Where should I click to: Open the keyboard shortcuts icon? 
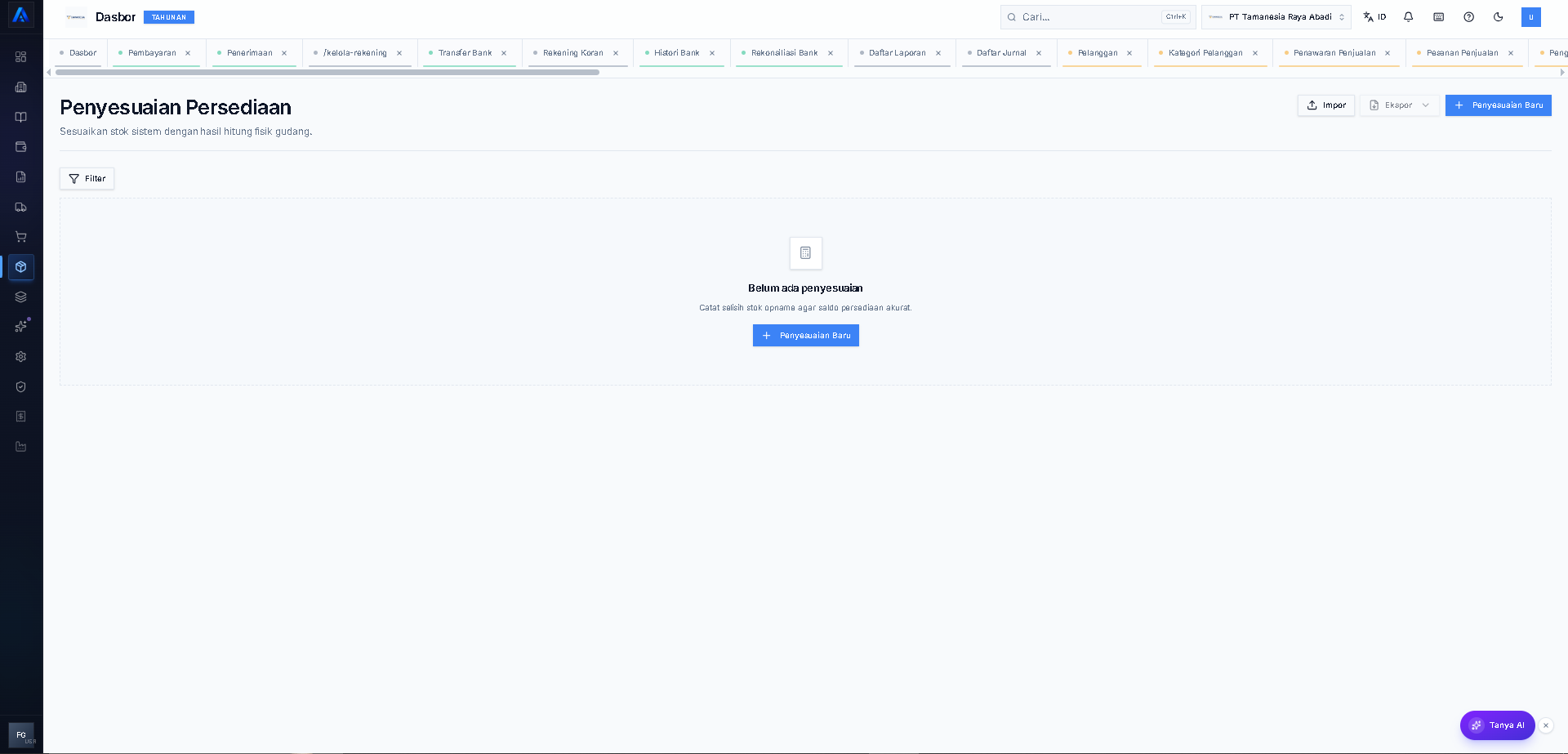point(1439,16)
